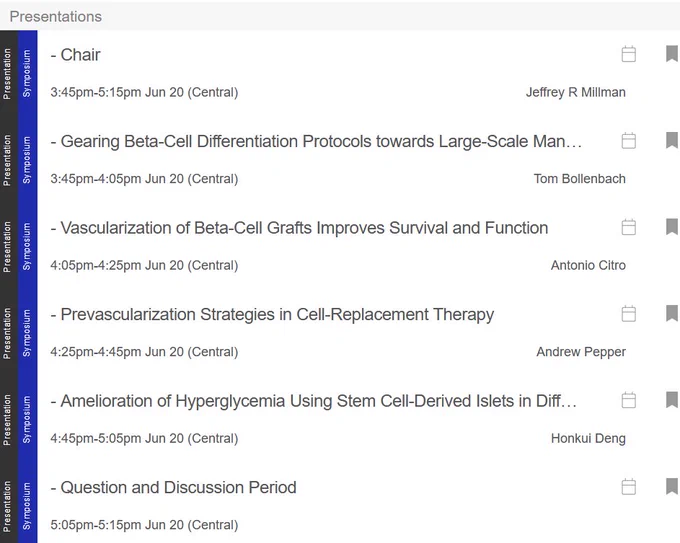Open Vascularization of Beta-Cell Grafts presentation title
Image resolution: width=680 pixels, height=543 pixels.
point(299,228)
